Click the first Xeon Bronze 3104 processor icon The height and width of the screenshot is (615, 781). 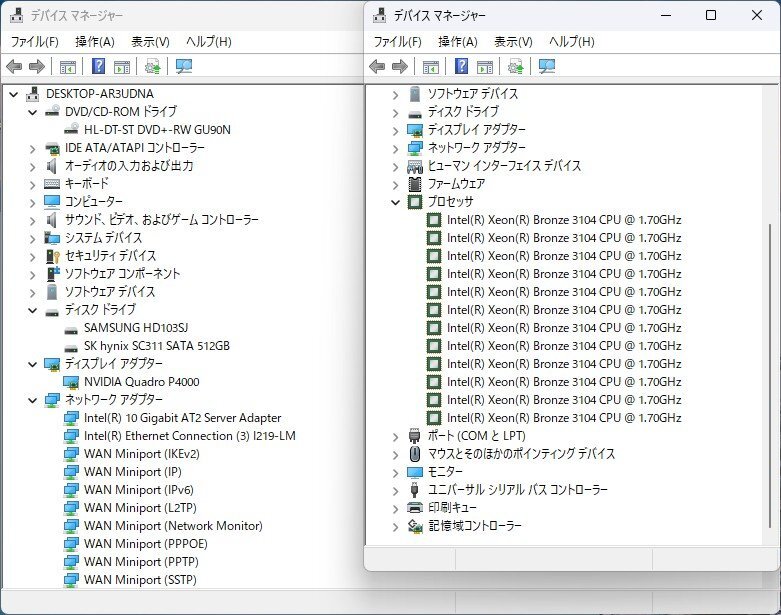click(x=434, y=220)
